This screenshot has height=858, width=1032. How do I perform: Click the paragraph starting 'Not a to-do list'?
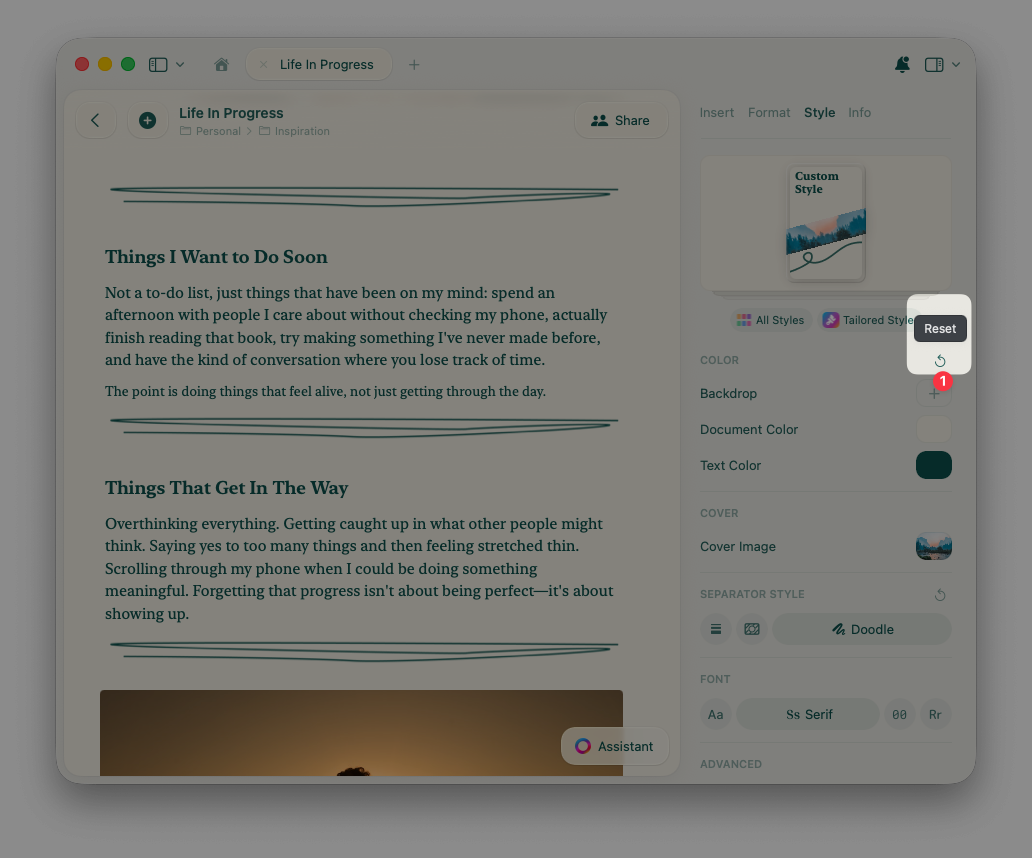356,326
